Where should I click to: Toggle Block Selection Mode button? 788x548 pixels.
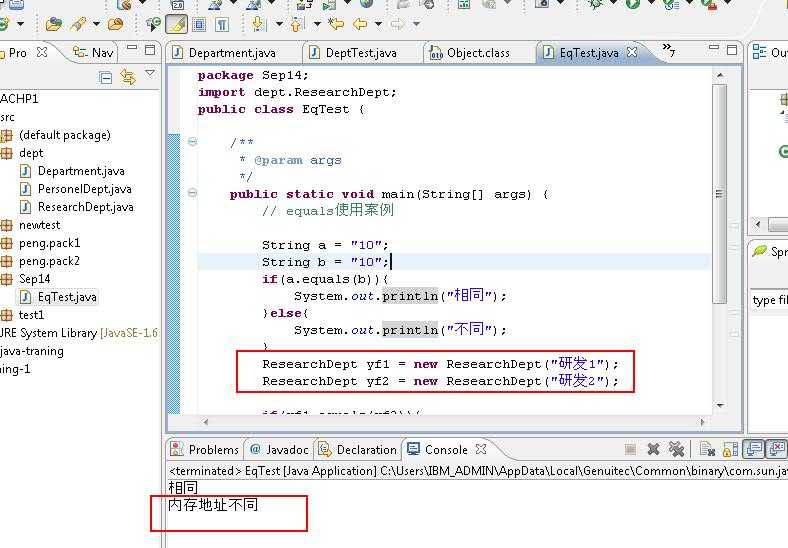[x=200, y=24]
